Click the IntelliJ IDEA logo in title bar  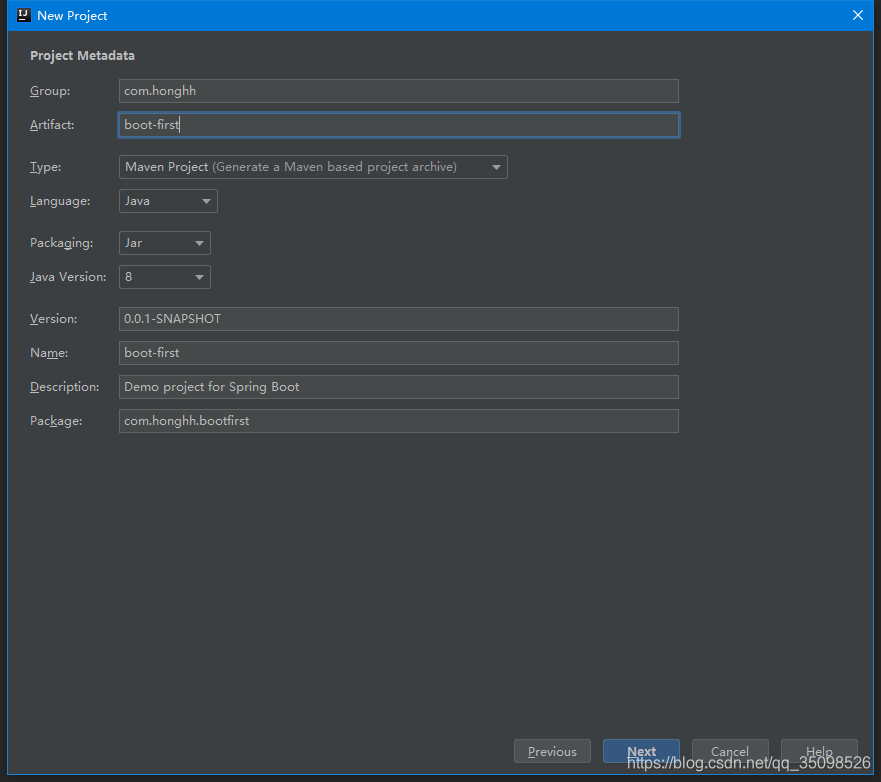[24, 15]
